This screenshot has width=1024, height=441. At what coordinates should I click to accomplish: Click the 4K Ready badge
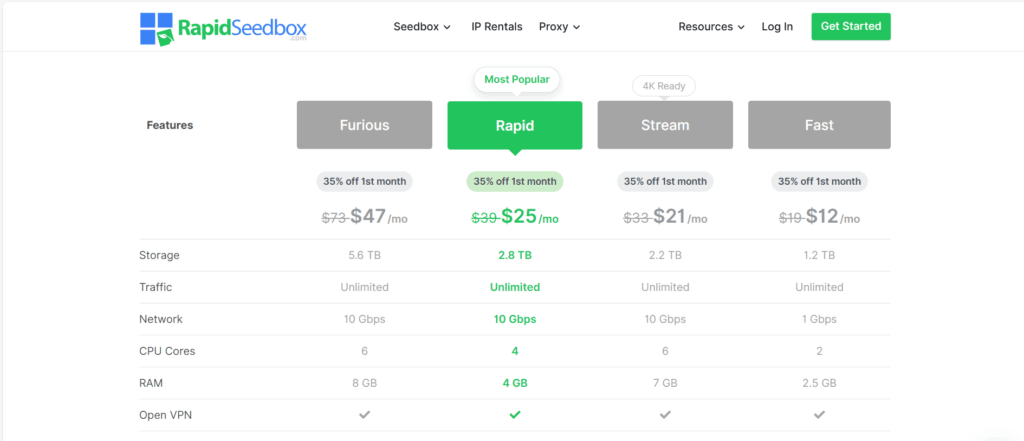[x=664, y=86]
